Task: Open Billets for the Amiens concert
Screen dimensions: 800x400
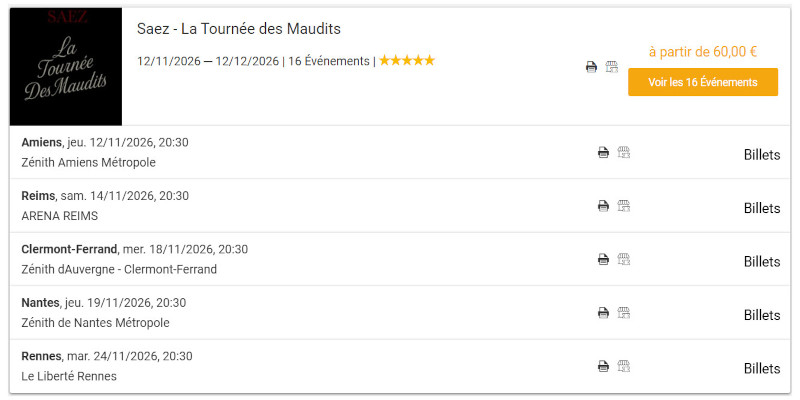Action: pyautogui.click(x=761, y=155)
